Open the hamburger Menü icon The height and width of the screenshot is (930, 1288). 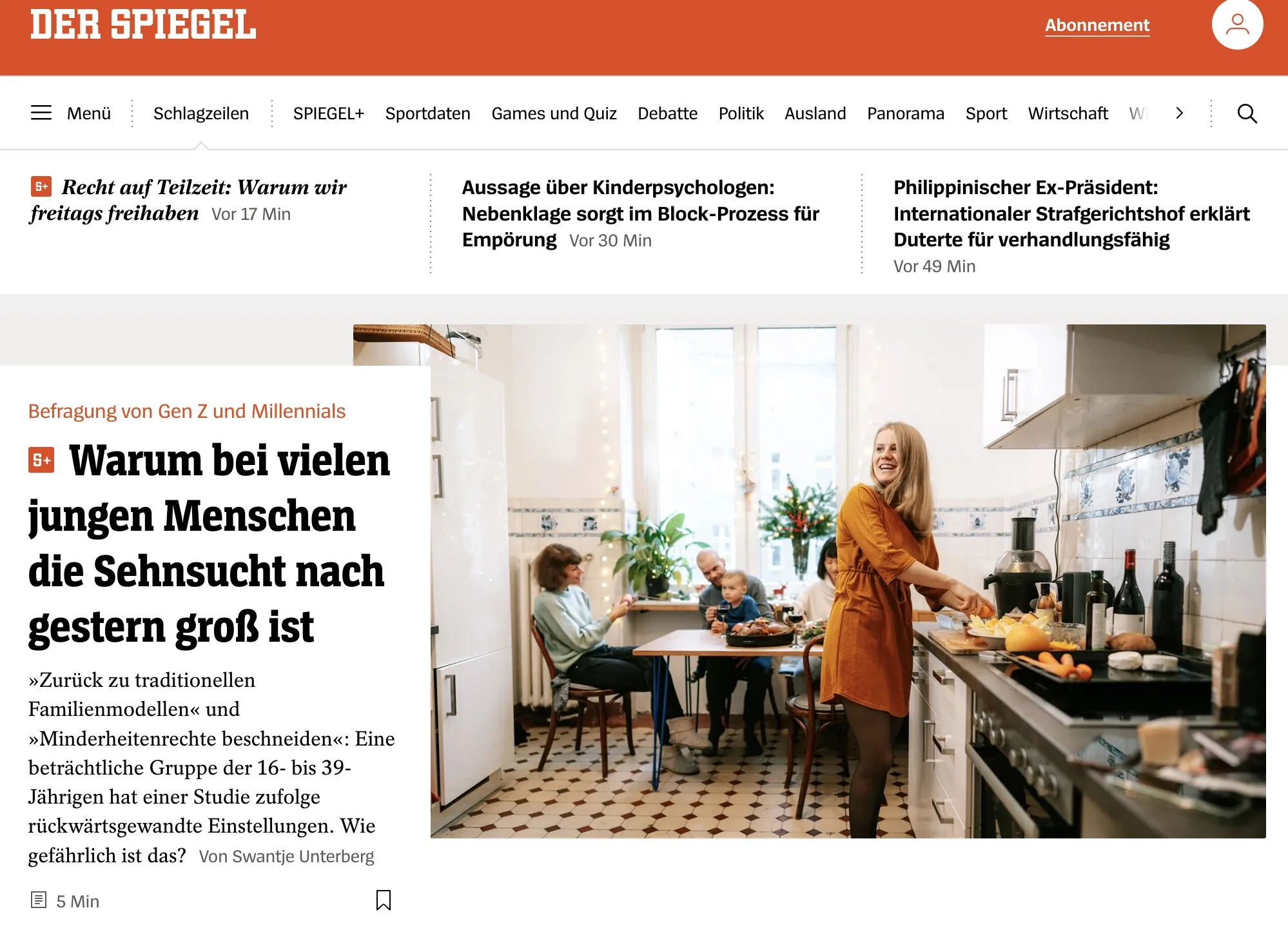[41, 113]
